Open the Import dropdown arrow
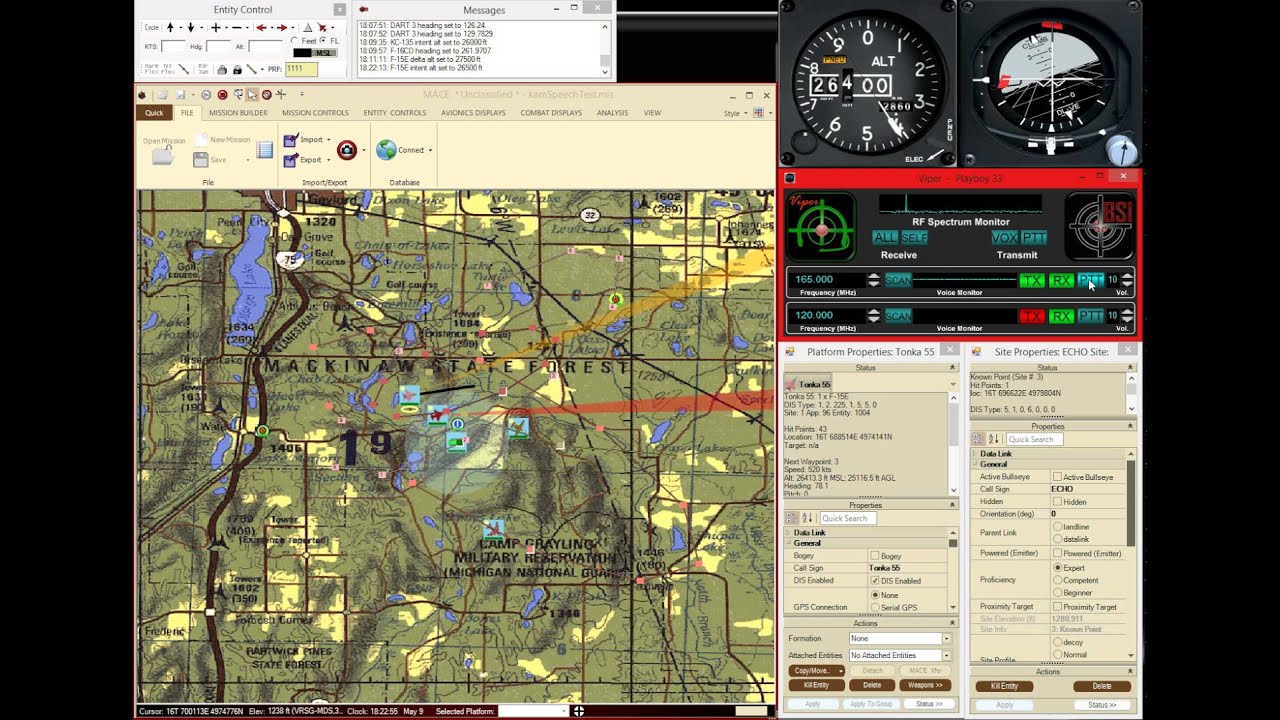This screenshot has width=1280, height=720. pos(328,140)
